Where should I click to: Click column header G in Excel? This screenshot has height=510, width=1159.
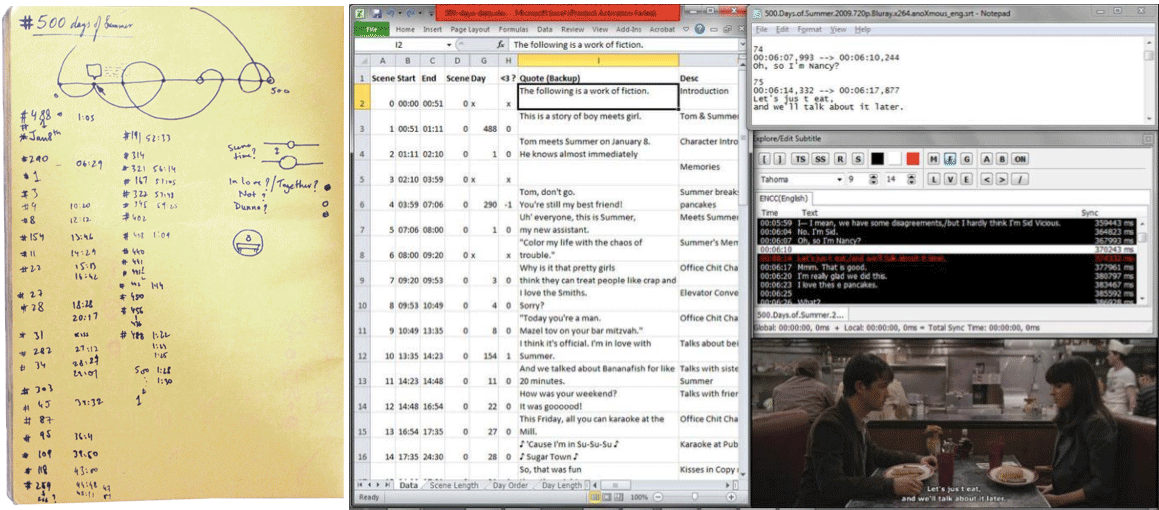484,61
